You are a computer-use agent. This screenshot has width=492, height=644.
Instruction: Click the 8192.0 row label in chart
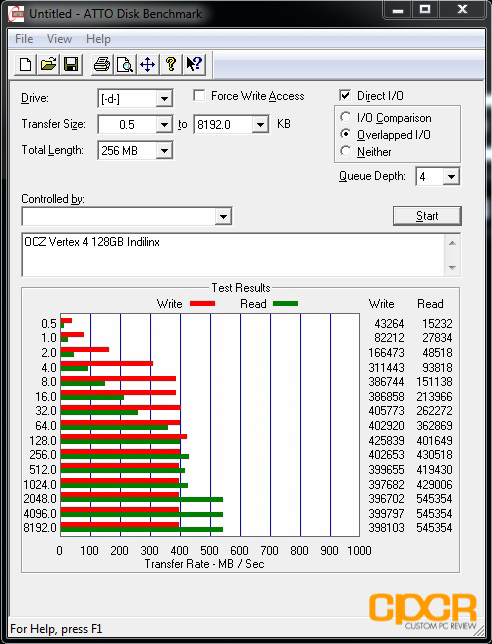tap(40, 527)
